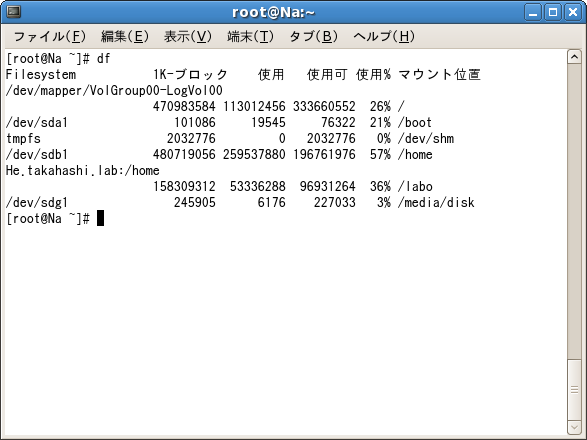Viewport: 587px width, 440px height.
Task: Click the root@Na:~ title bar text
Action: click(274, 12)
